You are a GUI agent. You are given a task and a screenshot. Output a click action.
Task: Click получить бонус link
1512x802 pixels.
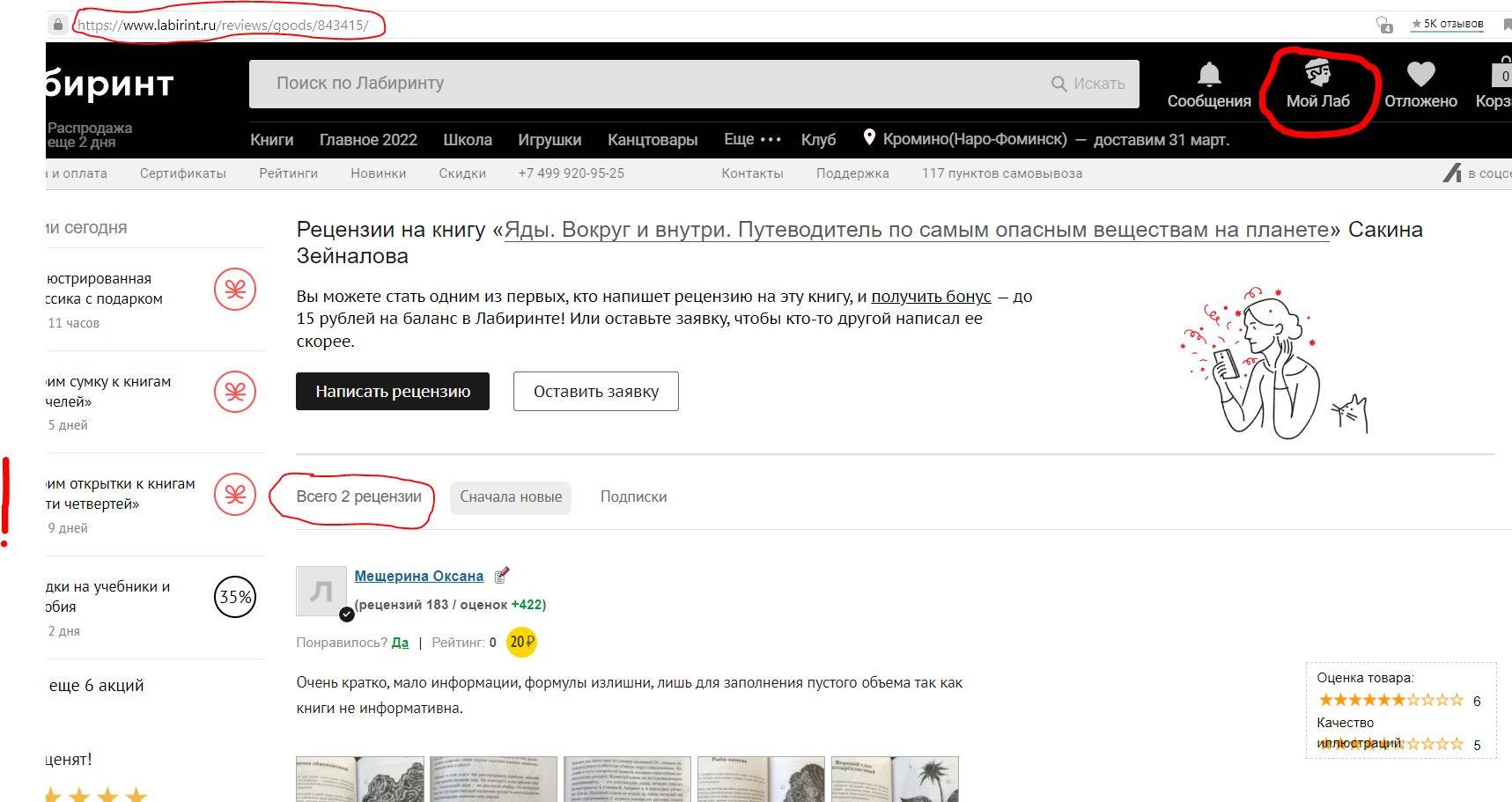point(931,297)
